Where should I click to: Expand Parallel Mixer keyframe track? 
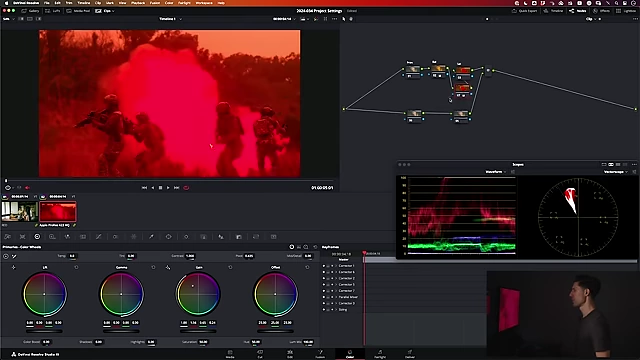coord(336,297)
